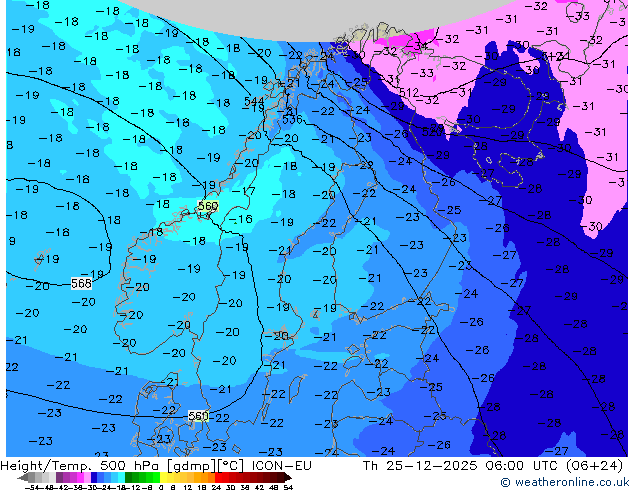Image resolution: width=634 pixels, height=490 pixels.
Task: Click the red-maroon section of the color scale
Action: (x=249, y=478)
